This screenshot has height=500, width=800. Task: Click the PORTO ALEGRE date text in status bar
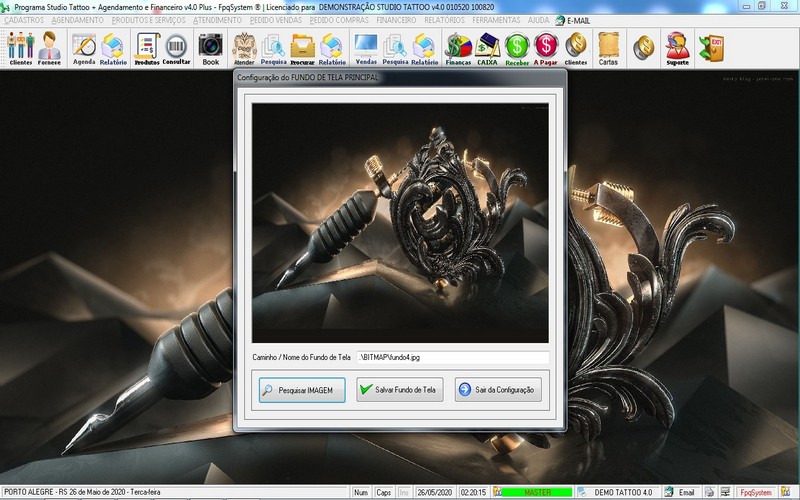82,492
